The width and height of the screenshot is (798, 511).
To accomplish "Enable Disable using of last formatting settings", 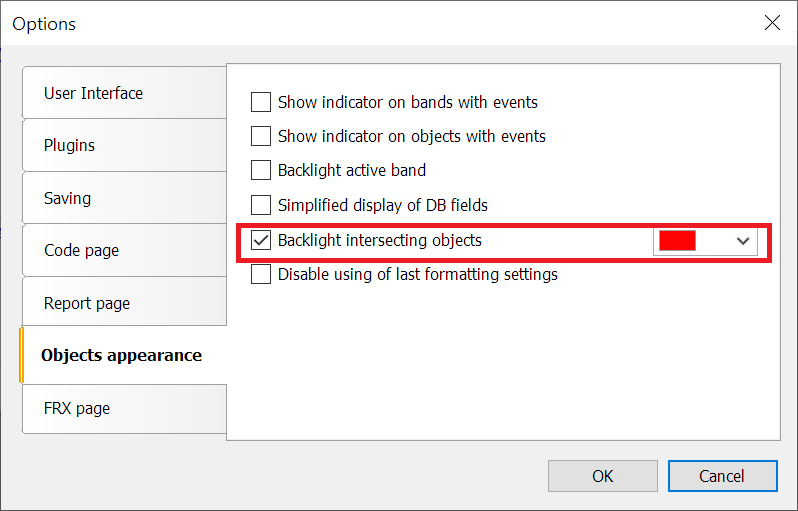I will 261,274.
